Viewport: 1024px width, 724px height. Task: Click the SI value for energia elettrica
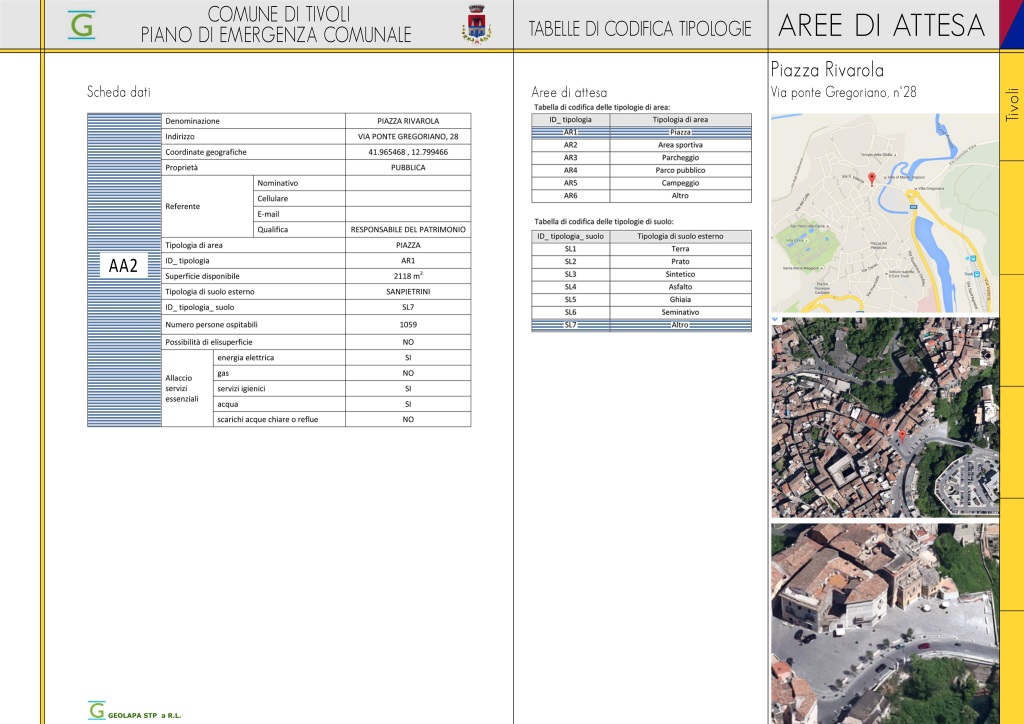[408, 358]
